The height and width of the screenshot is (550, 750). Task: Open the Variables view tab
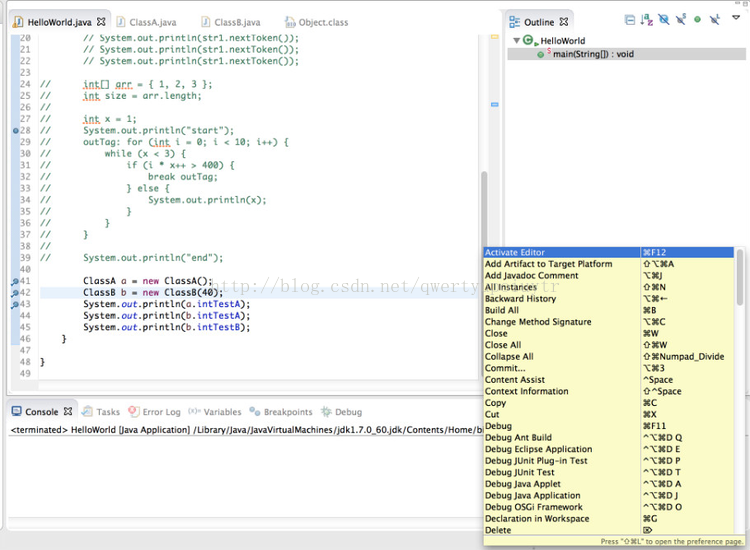(215, 412)
